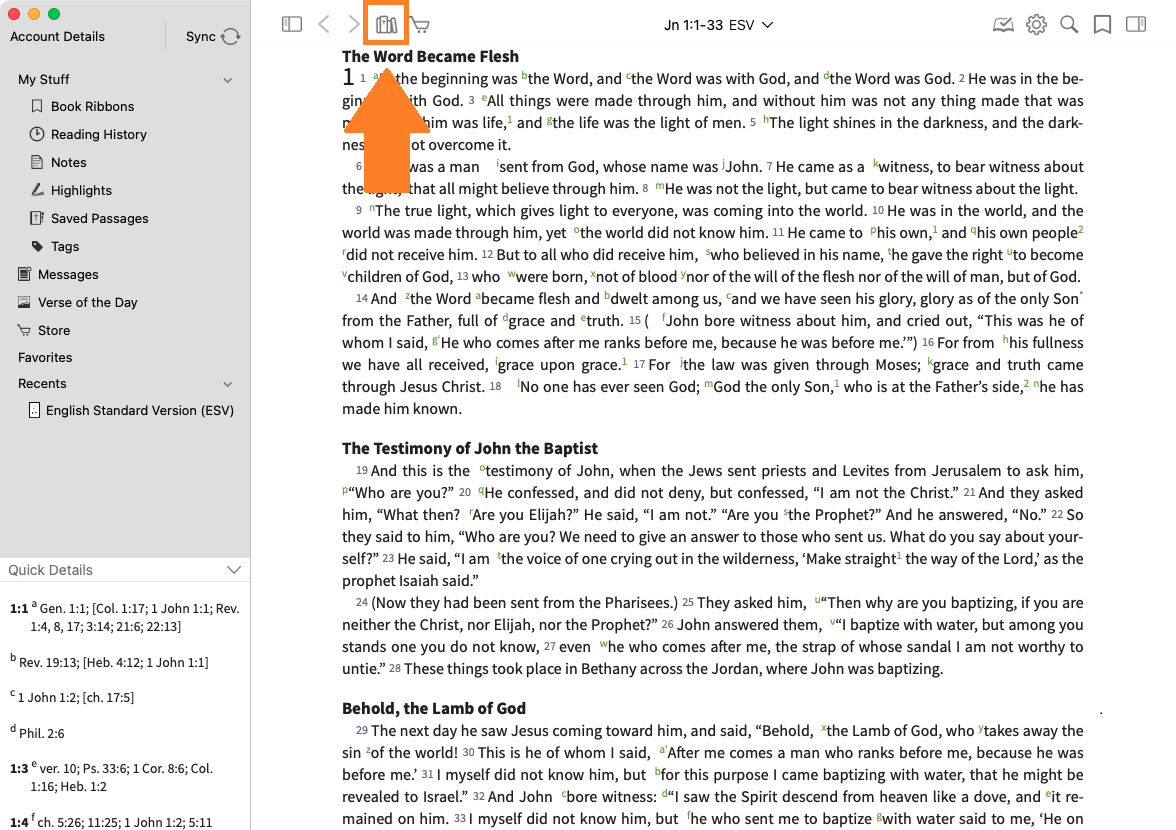
Task: Open the Library books icon
Action: [x=386, y=24]
